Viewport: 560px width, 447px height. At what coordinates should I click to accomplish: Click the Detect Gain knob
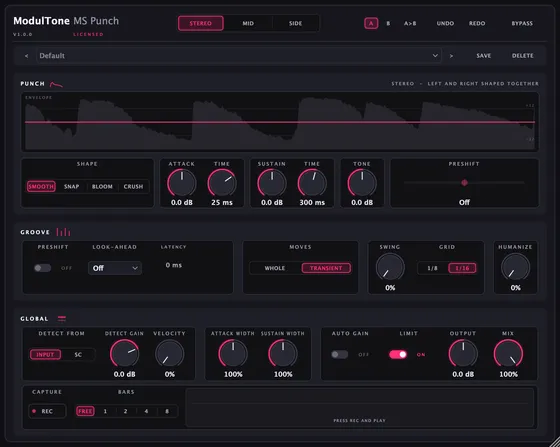[124, 353]
